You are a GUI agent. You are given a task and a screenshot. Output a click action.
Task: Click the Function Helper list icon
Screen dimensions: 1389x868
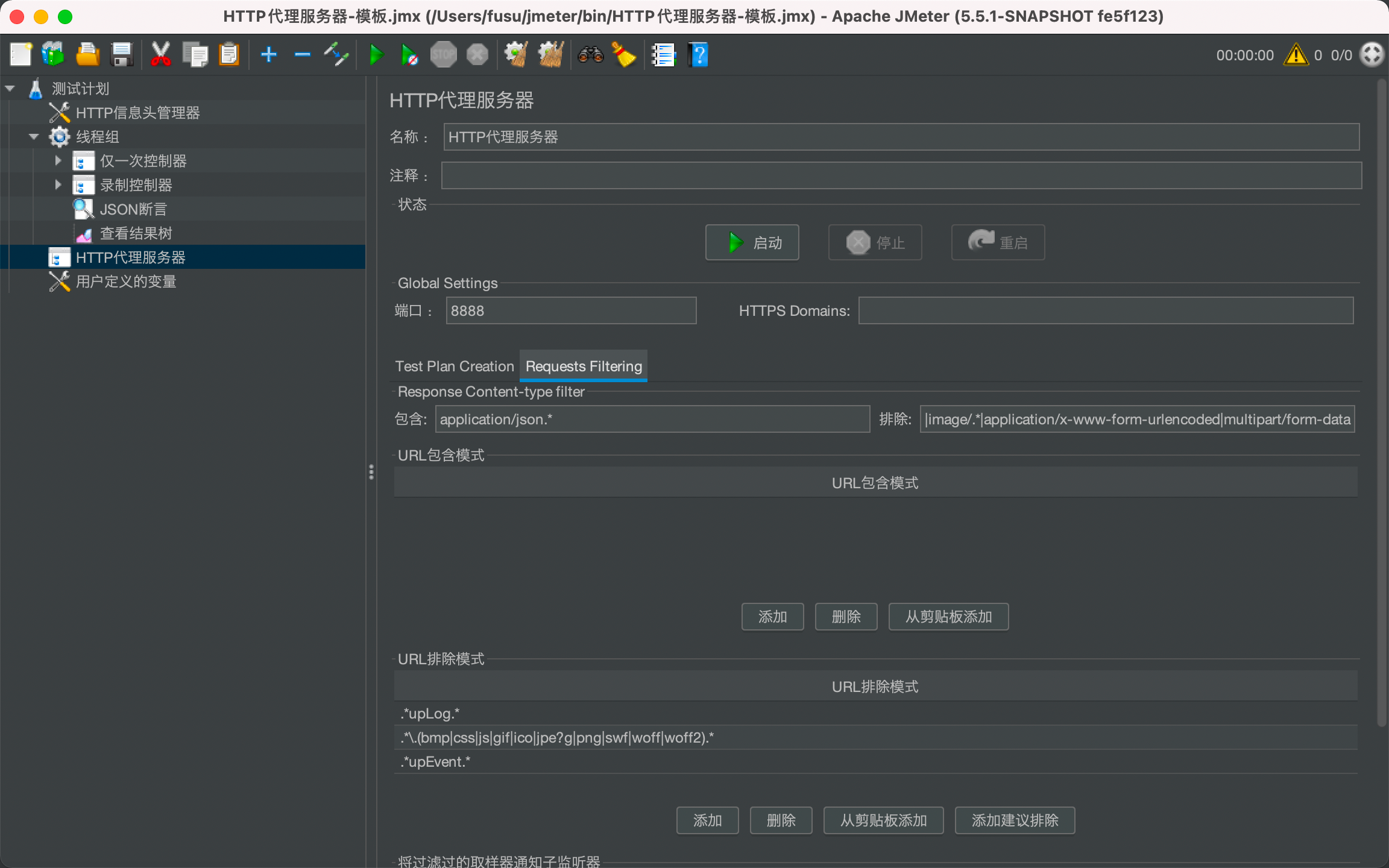(x=663, y=55)
